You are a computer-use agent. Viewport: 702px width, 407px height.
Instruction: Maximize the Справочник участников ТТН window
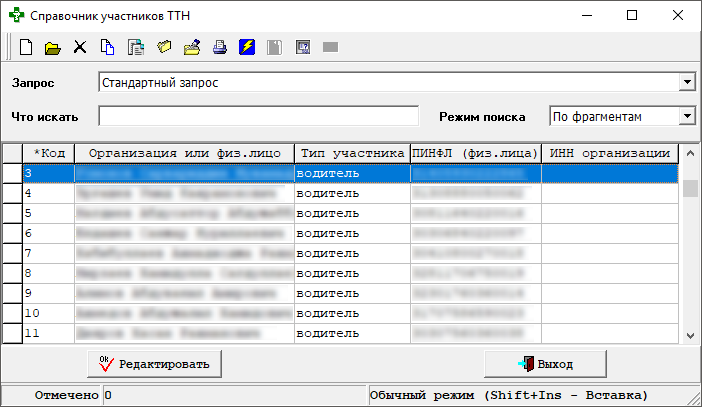pyautogui.click(x=632, y=15)
